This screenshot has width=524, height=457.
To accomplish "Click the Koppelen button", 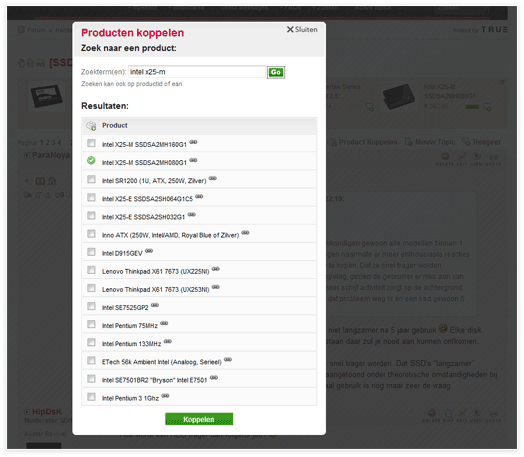I will click(199, 419).
